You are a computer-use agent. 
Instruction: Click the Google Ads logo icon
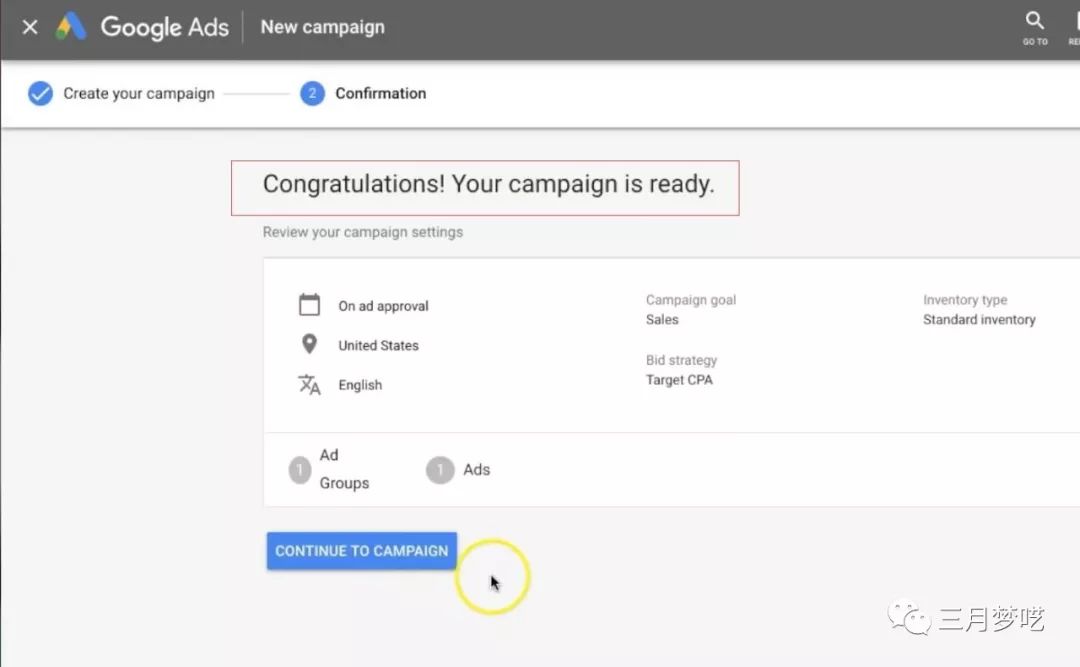coord(71,27)
